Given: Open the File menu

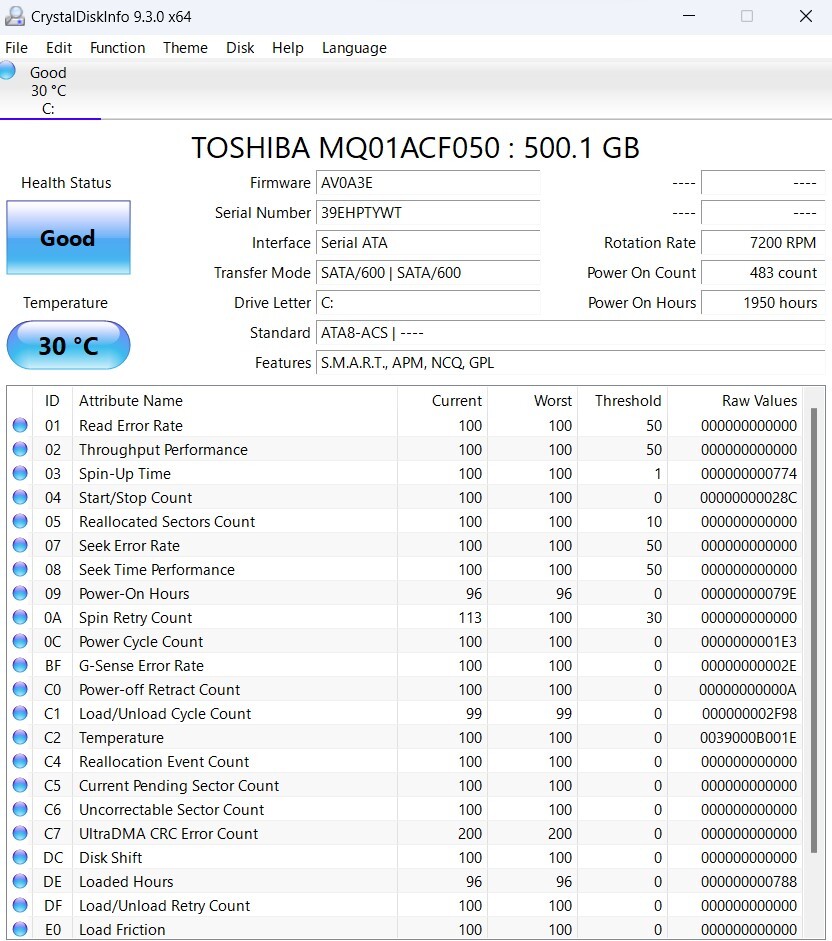Looking at the screenshot, I should pos(16,47).
